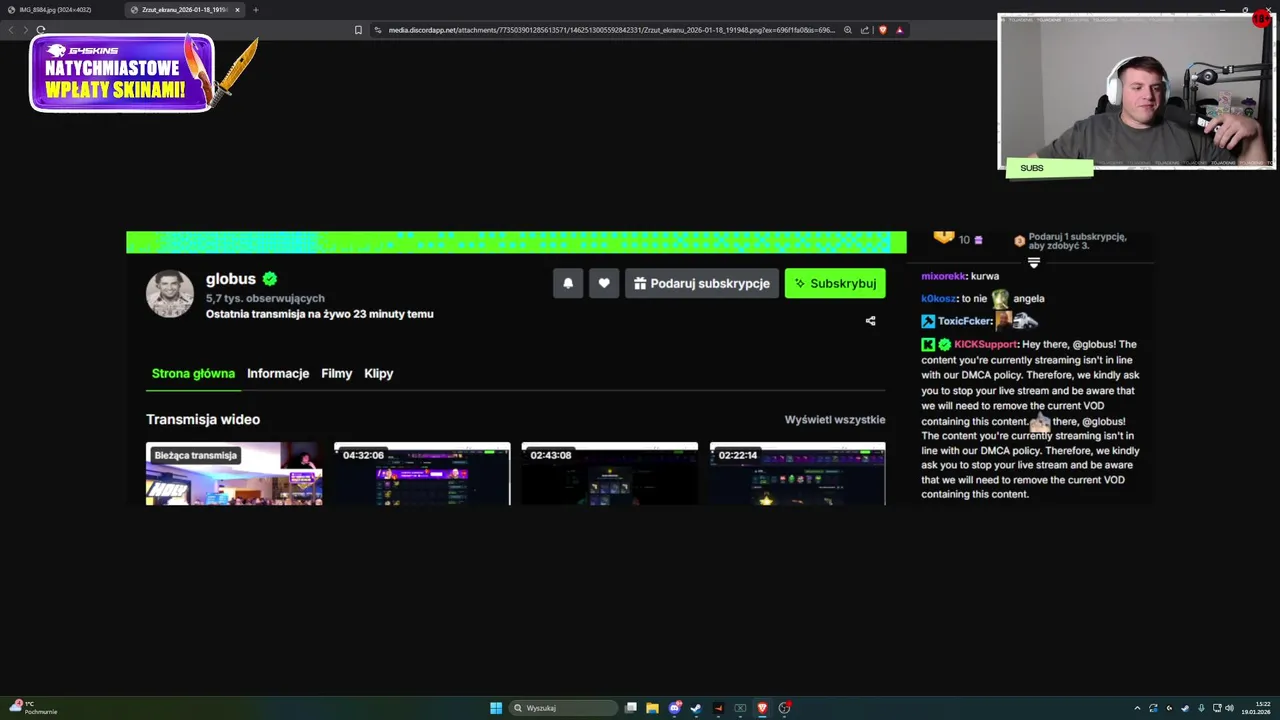Click the green SUBS goal bar
Viewport: 1280px width, 720px height.
click(1049, 168)
